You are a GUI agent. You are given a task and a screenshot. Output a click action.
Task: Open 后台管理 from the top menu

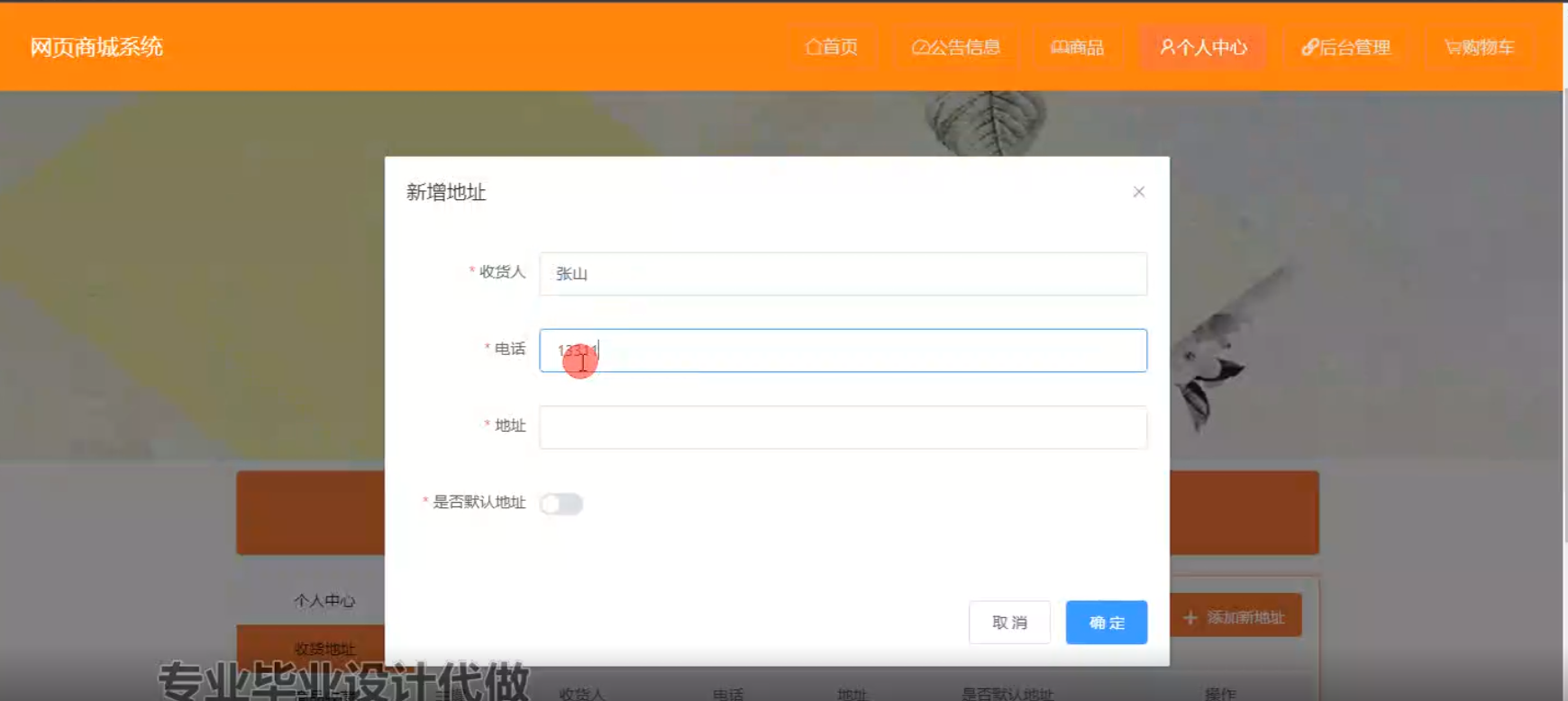click(1346, 47)
